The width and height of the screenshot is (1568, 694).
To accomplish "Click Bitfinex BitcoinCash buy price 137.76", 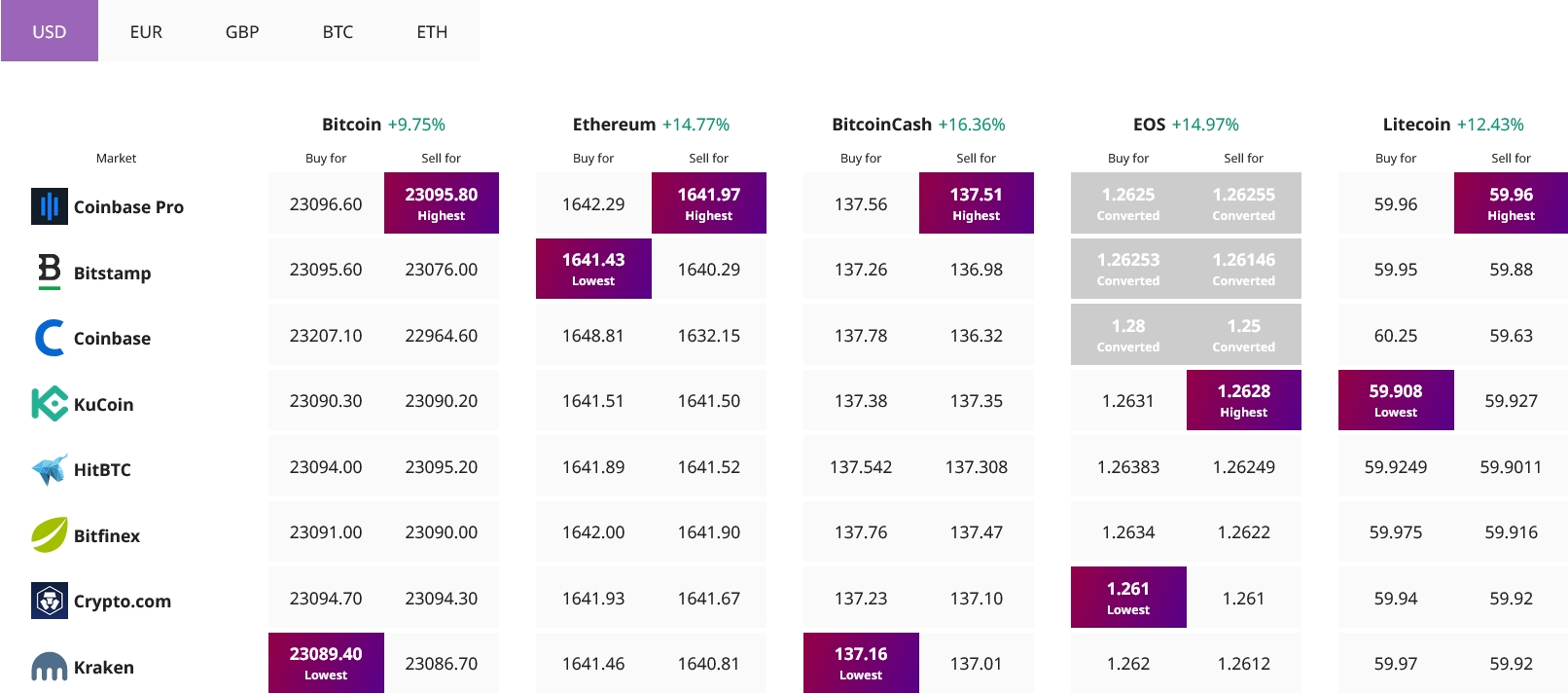I will coord(861,531).
